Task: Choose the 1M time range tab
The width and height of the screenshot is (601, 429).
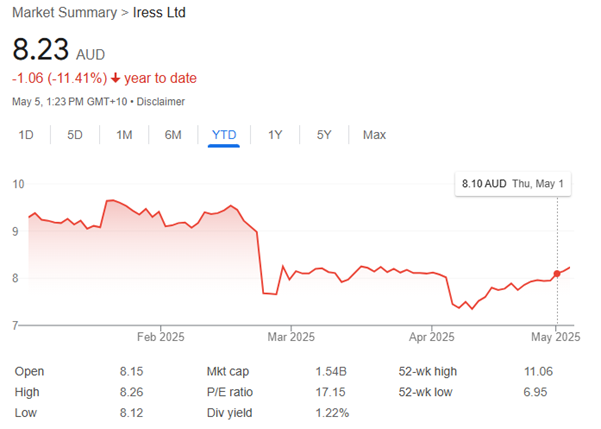Action: tap(124, 135)
